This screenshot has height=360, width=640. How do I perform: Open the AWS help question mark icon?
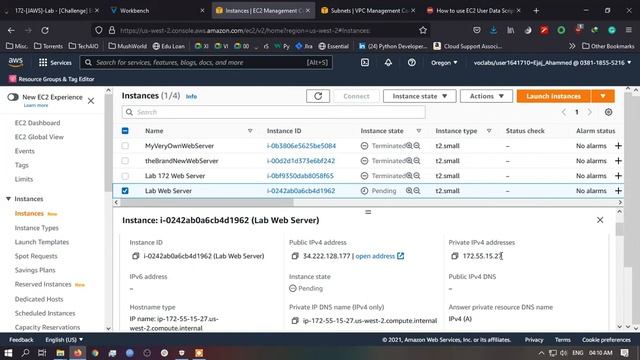tap(411, 62)
